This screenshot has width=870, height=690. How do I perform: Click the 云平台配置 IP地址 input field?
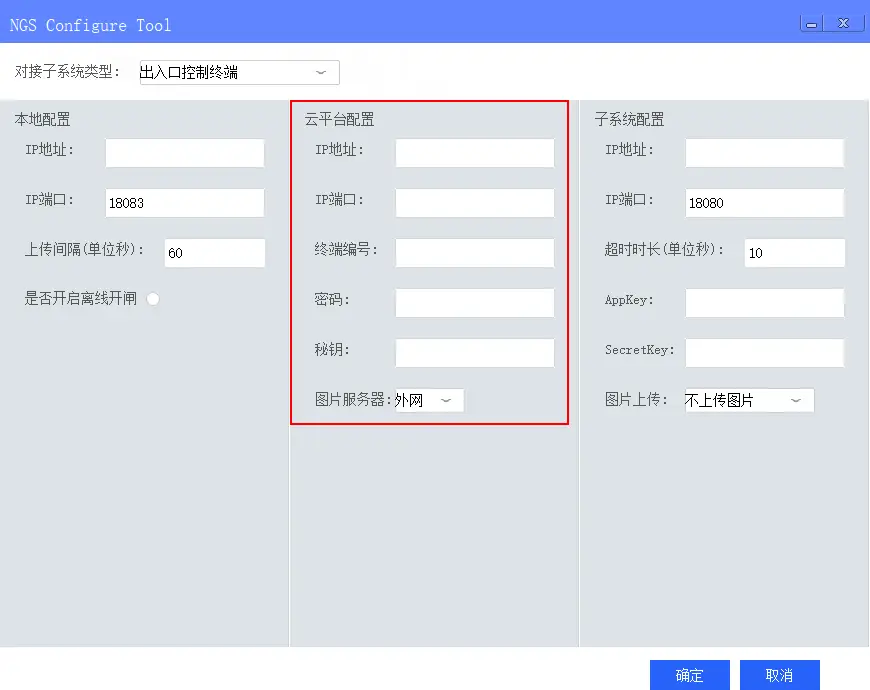pyautogui.click(x=474, y=153)
